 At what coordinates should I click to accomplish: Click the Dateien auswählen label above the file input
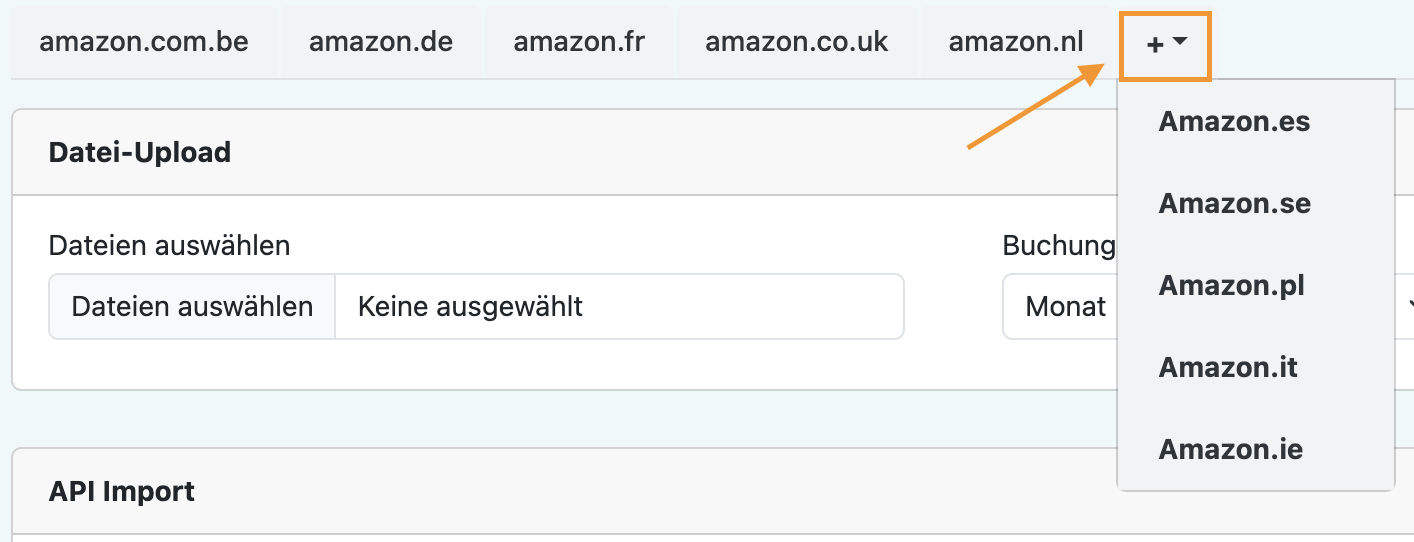[170, 245]
